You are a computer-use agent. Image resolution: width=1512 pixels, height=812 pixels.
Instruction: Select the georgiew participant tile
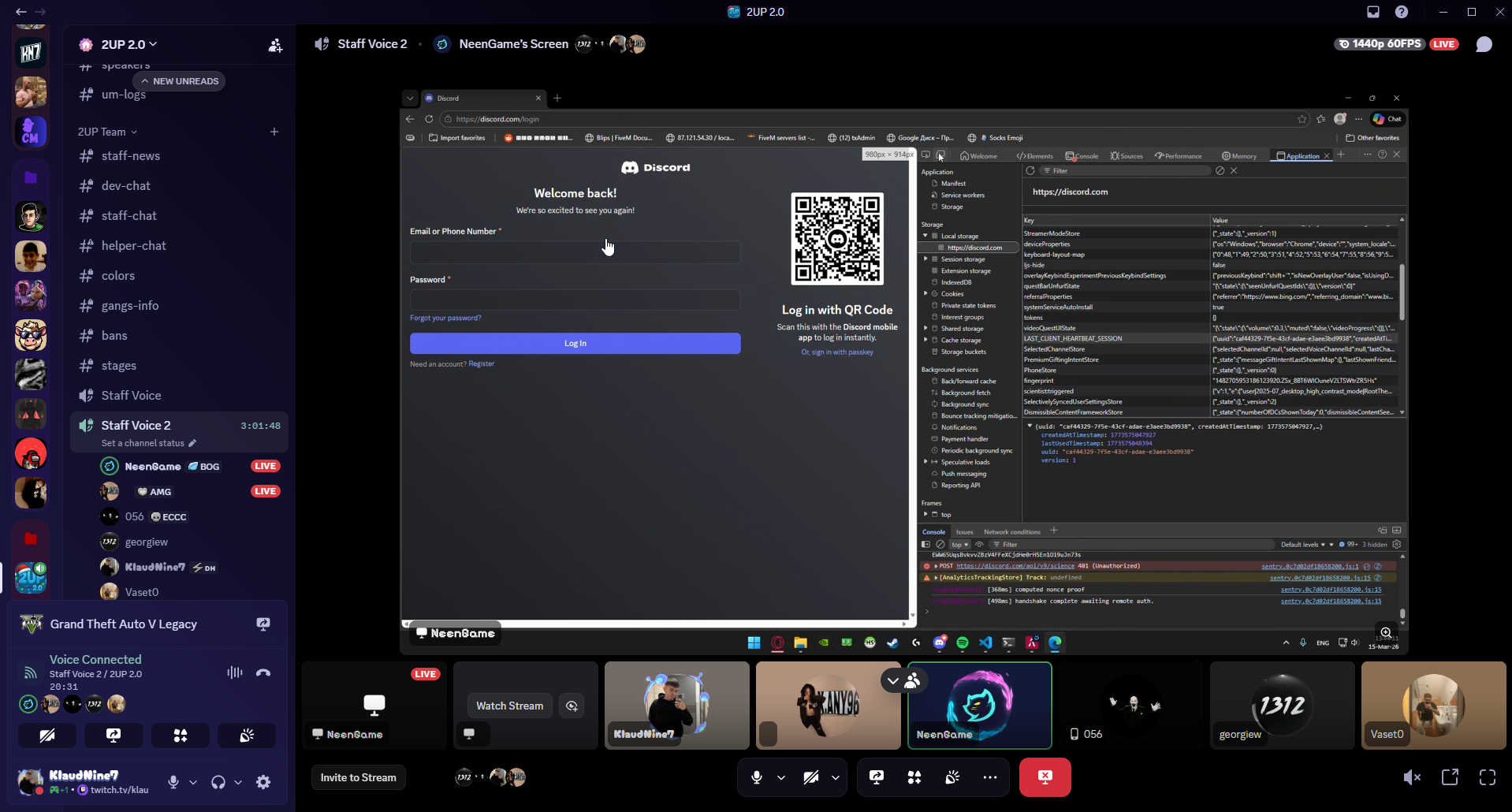coord(1282,706)
